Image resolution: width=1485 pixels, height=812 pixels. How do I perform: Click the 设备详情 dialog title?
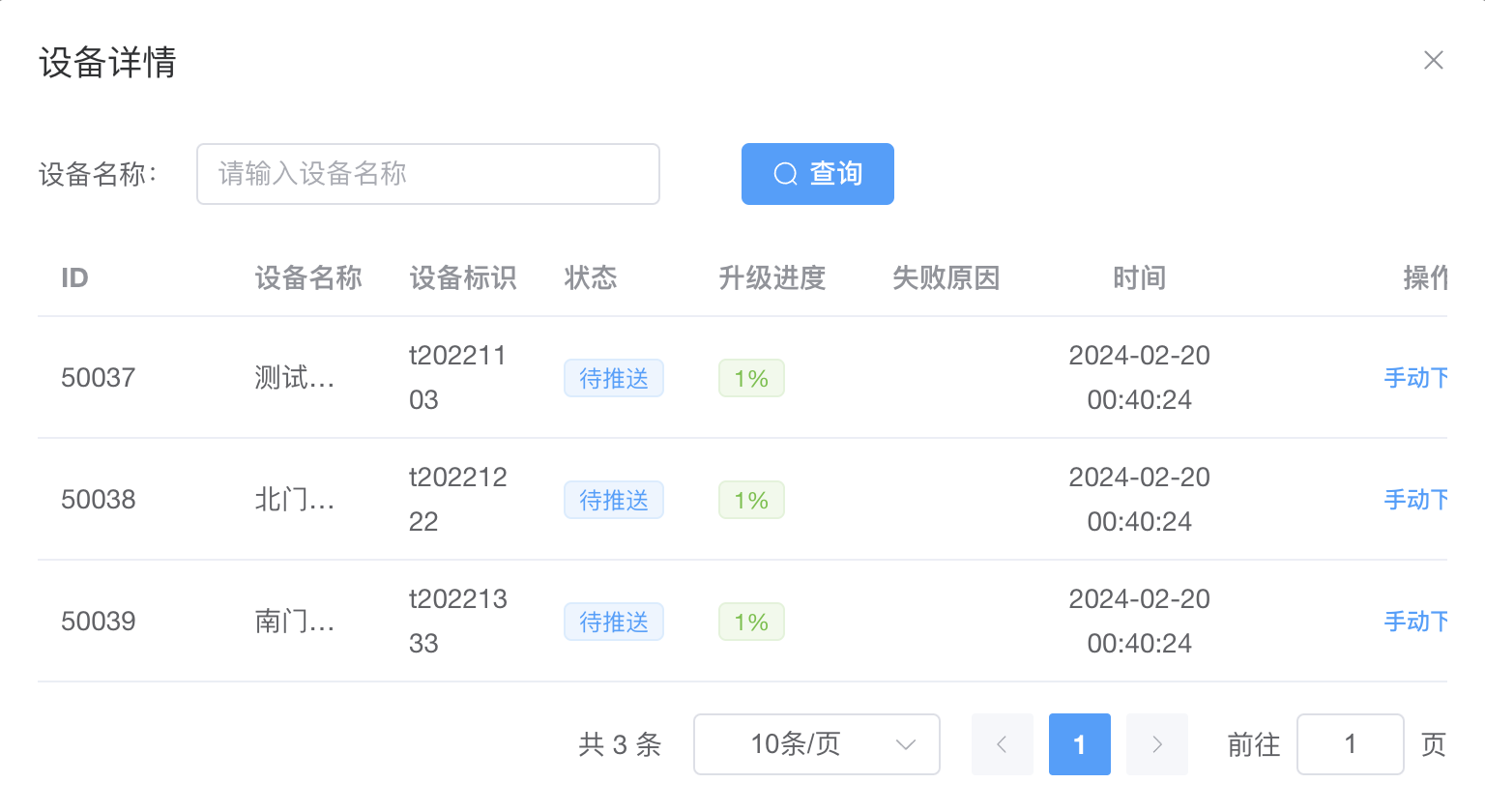(107, 62)
